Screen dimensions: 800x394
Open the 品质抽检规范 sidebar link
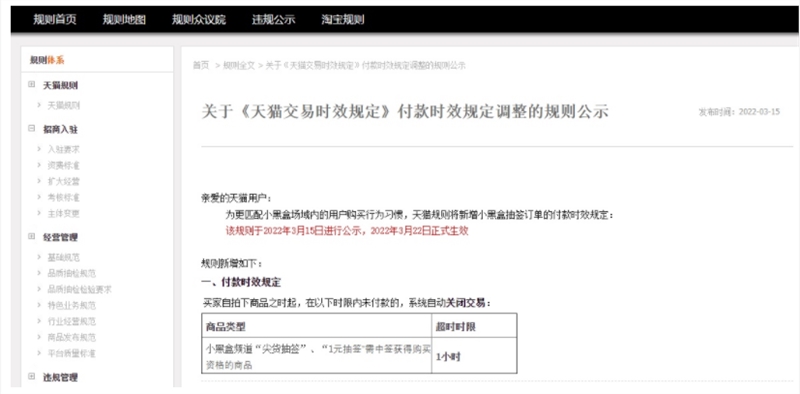pyautogui.click(x=72, y=274)
